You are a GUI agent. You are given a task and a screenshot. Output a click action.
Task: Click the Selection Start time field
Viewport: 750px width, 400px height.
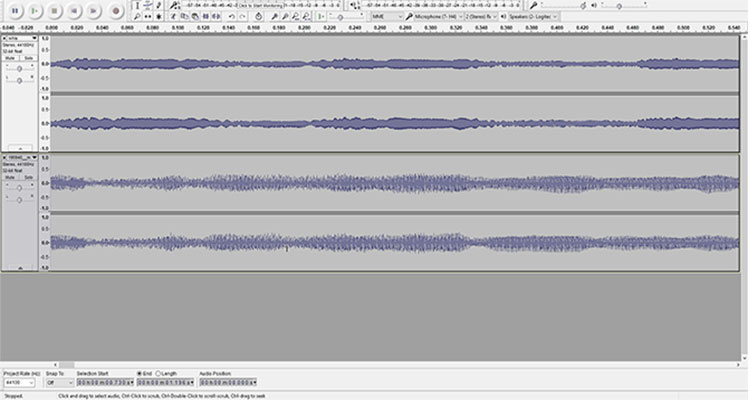tap(105, 382)
